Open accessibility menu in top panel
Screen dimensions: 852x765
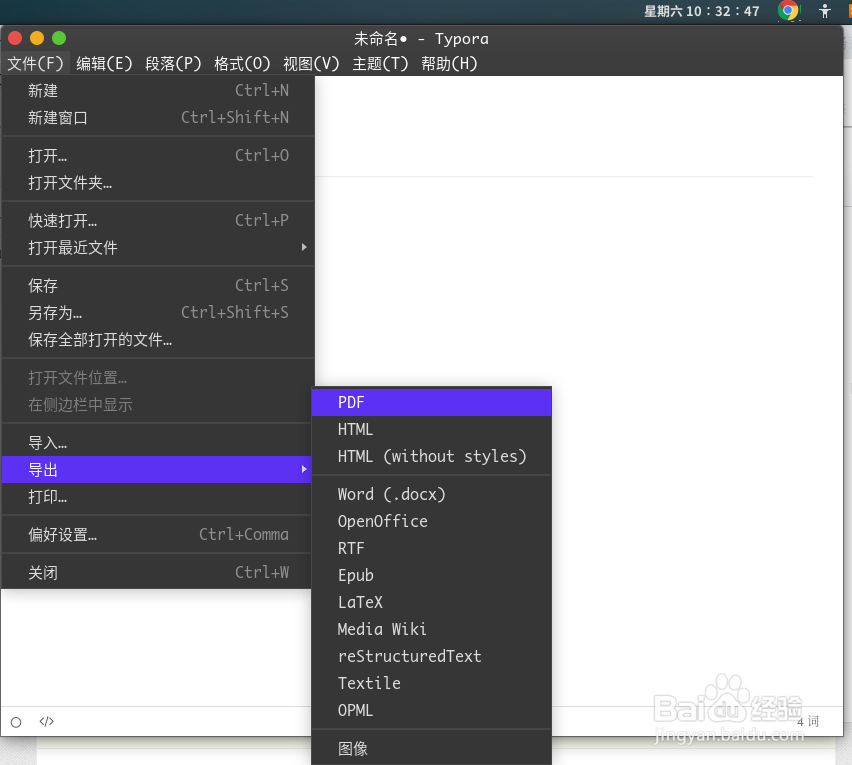click(x=825, y=11)
